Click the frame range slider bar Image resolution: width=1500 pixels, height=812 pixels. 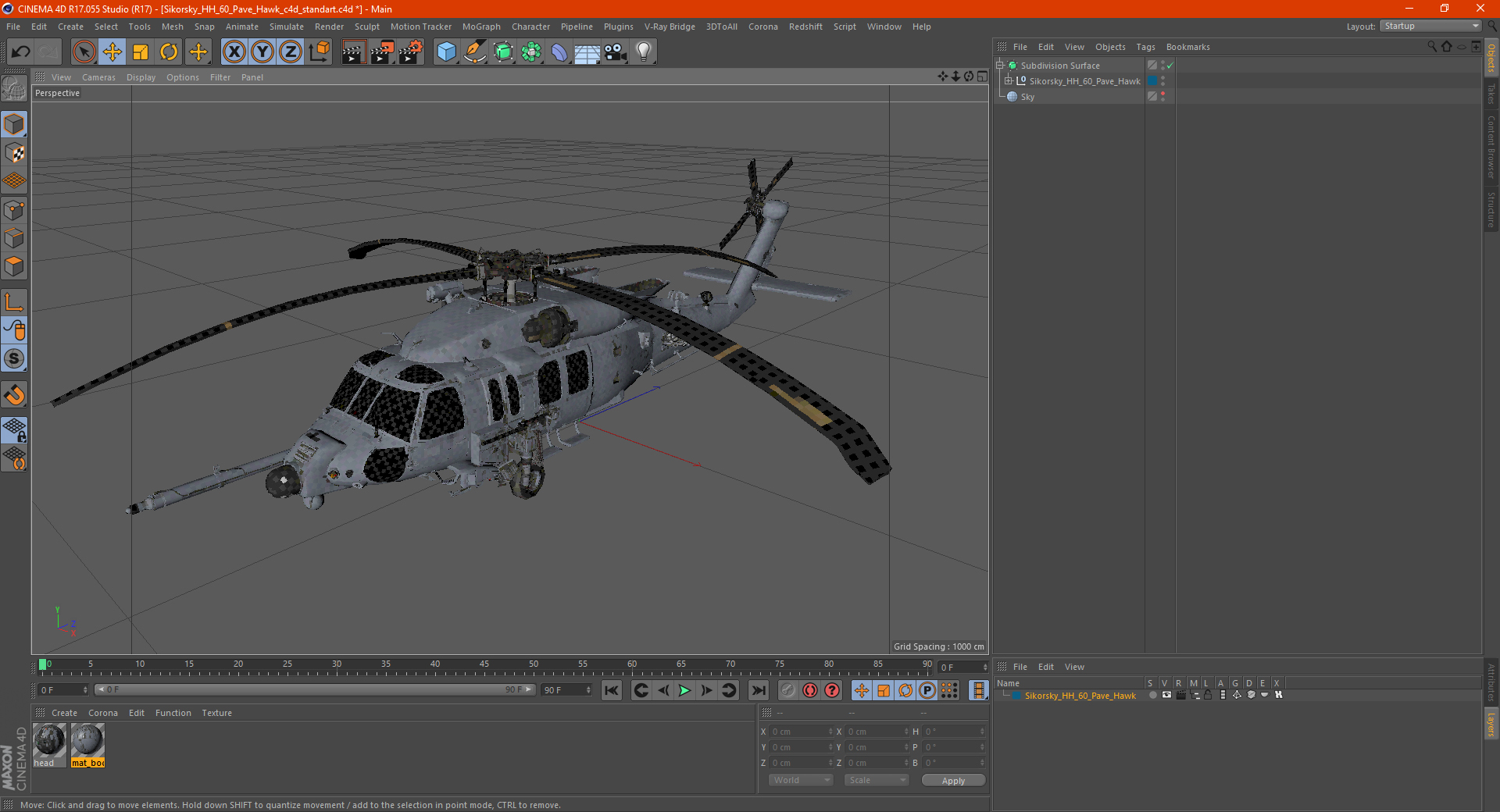point(315,689)
